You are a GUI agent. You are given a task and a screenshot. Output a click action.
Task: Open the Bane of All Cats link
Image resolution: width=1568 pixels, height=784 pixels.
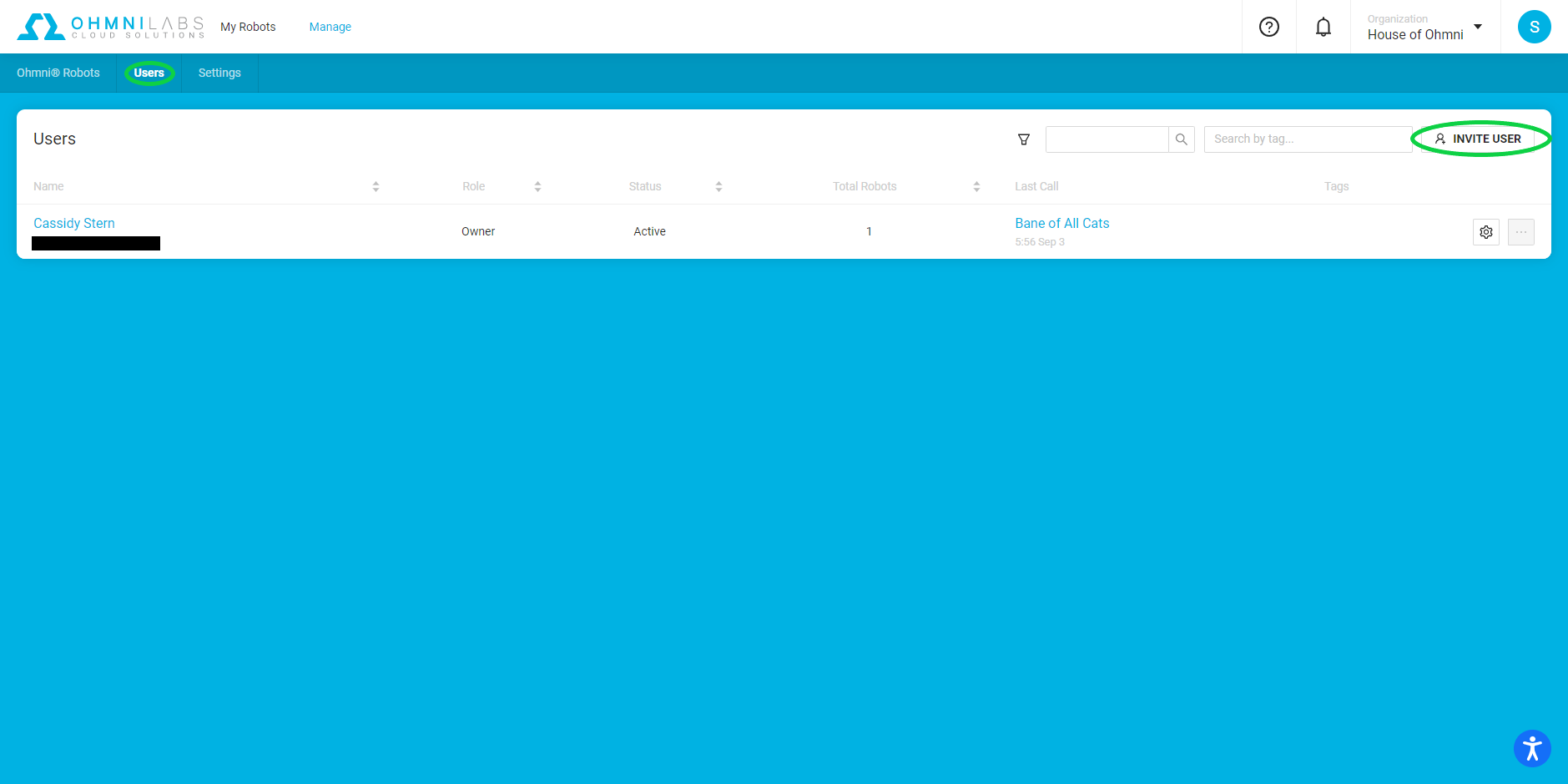(1061, 224)
